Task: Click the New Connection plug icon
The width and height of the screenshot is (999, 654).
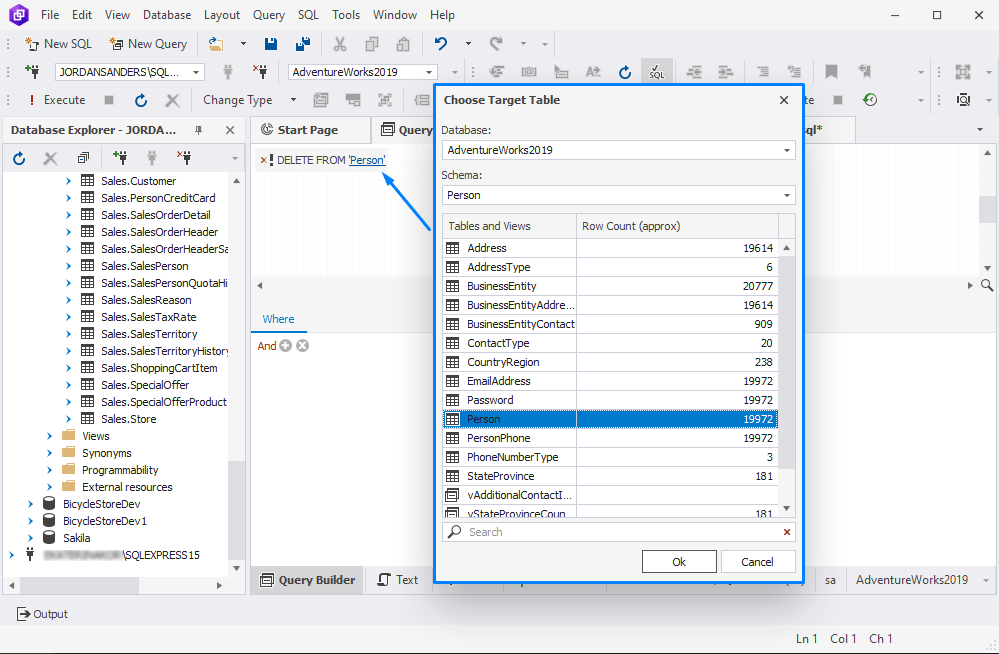Action: (32, 72)
